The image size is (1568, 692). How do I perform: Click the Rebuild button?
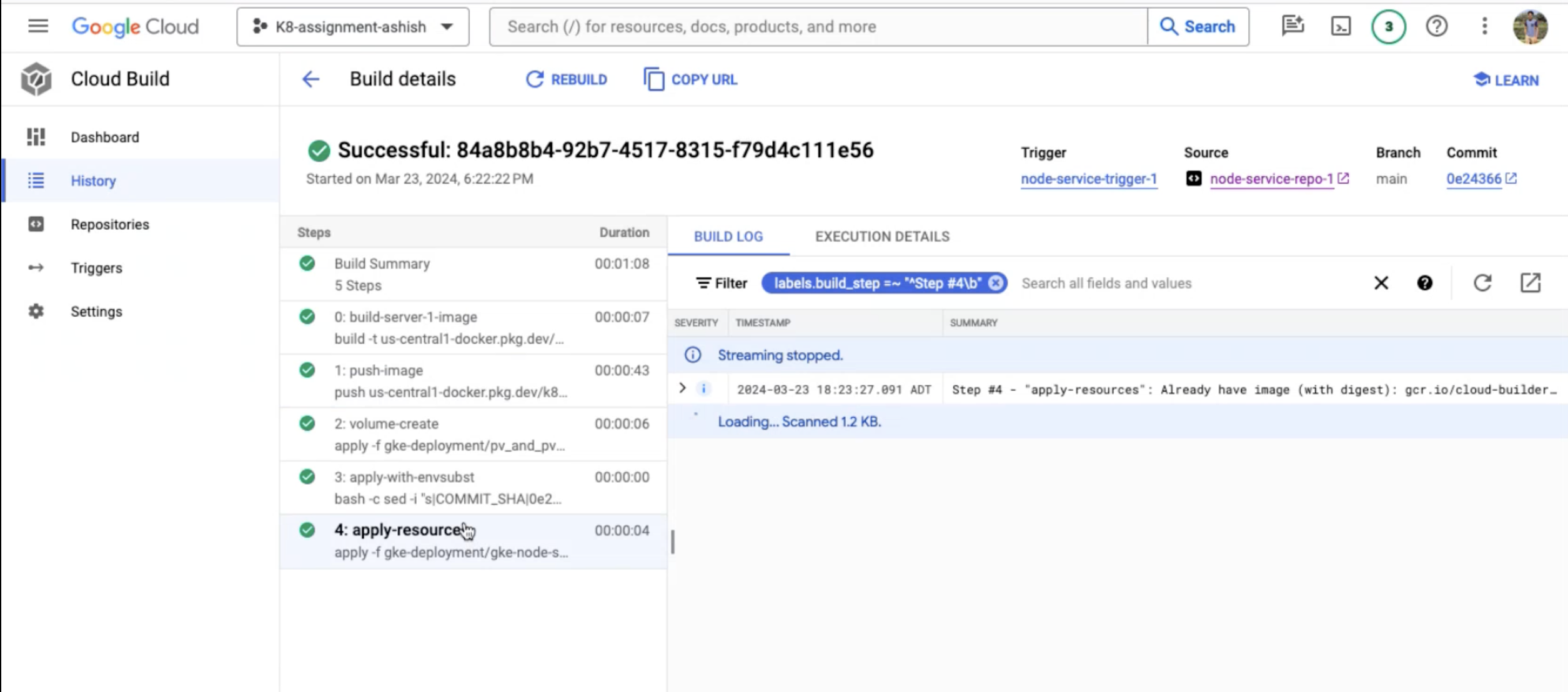[566, 79]
